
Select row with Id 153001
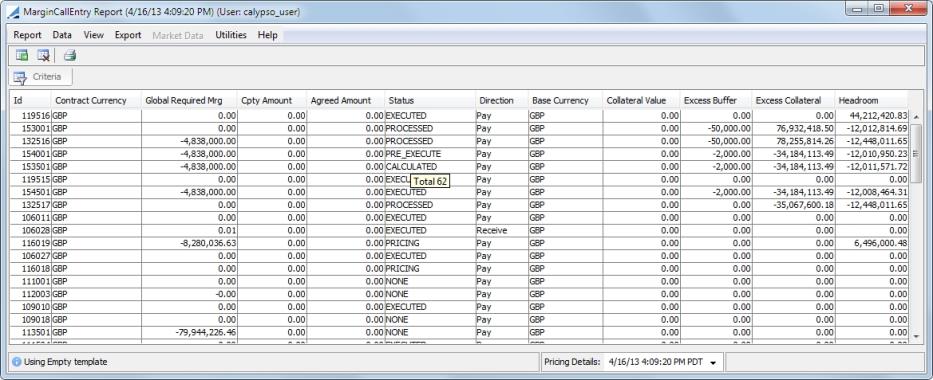459,128
